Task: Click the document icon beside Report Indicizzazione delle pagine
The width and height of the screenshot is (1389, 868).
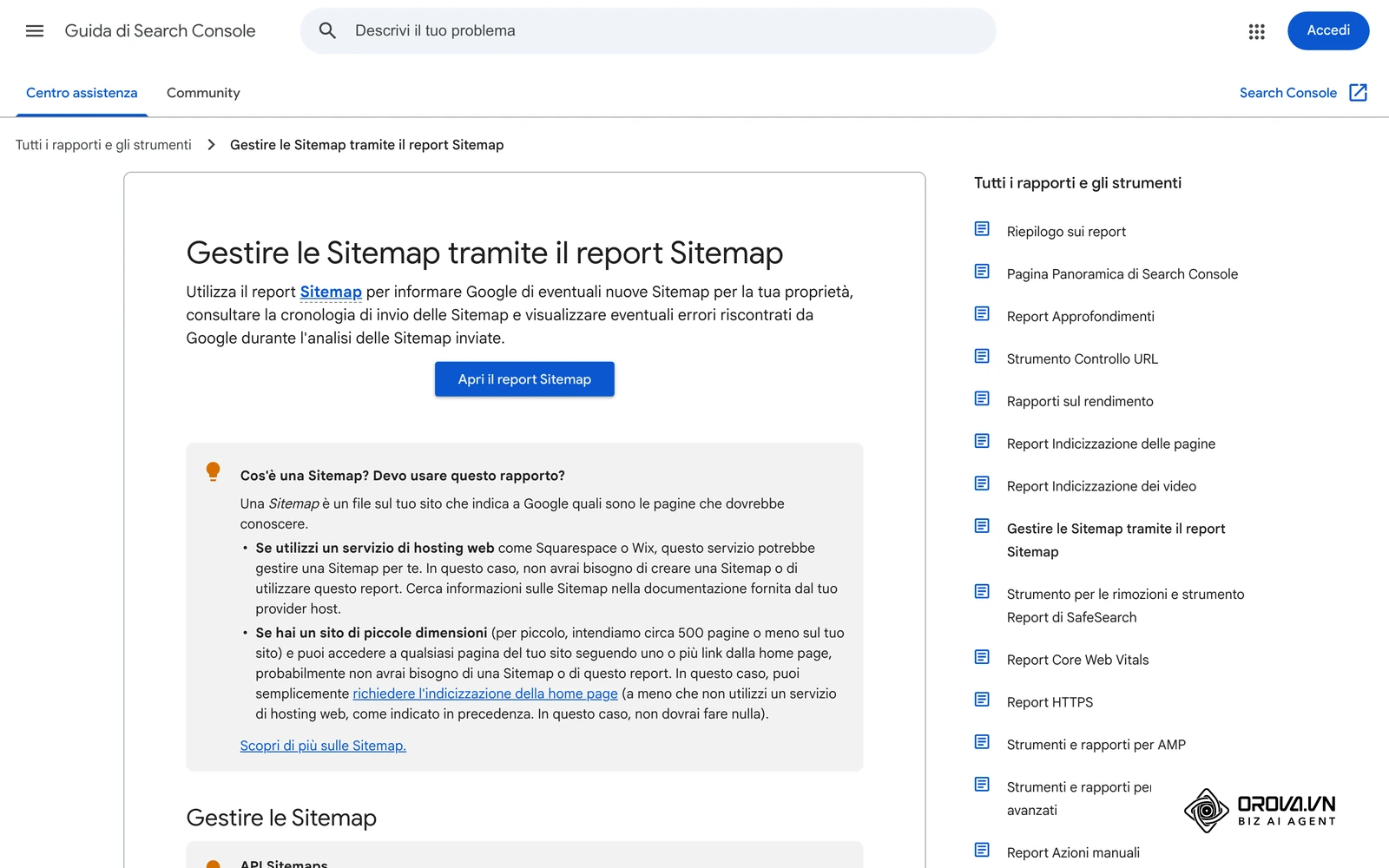Action: (x=982, y=442)
